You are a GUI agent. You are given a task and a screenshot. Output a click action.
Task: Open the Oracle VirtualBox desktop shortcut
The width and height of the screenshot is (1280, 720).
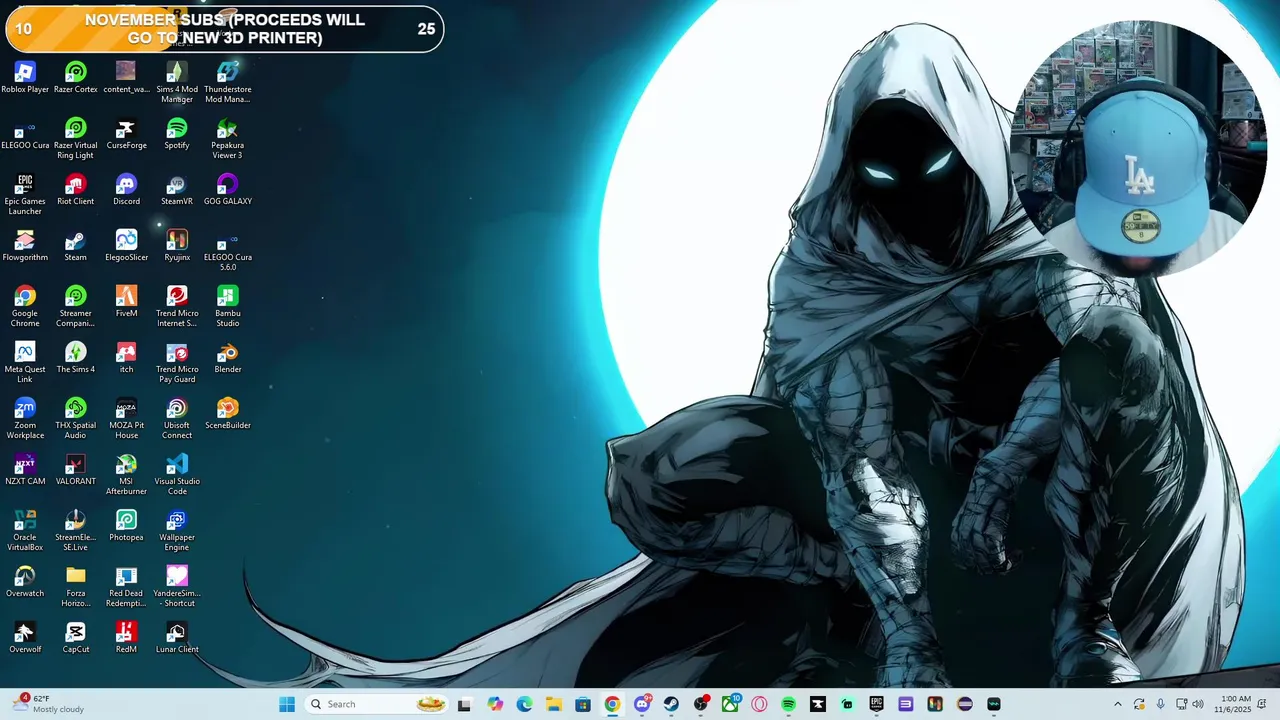(x=25, y=530)
